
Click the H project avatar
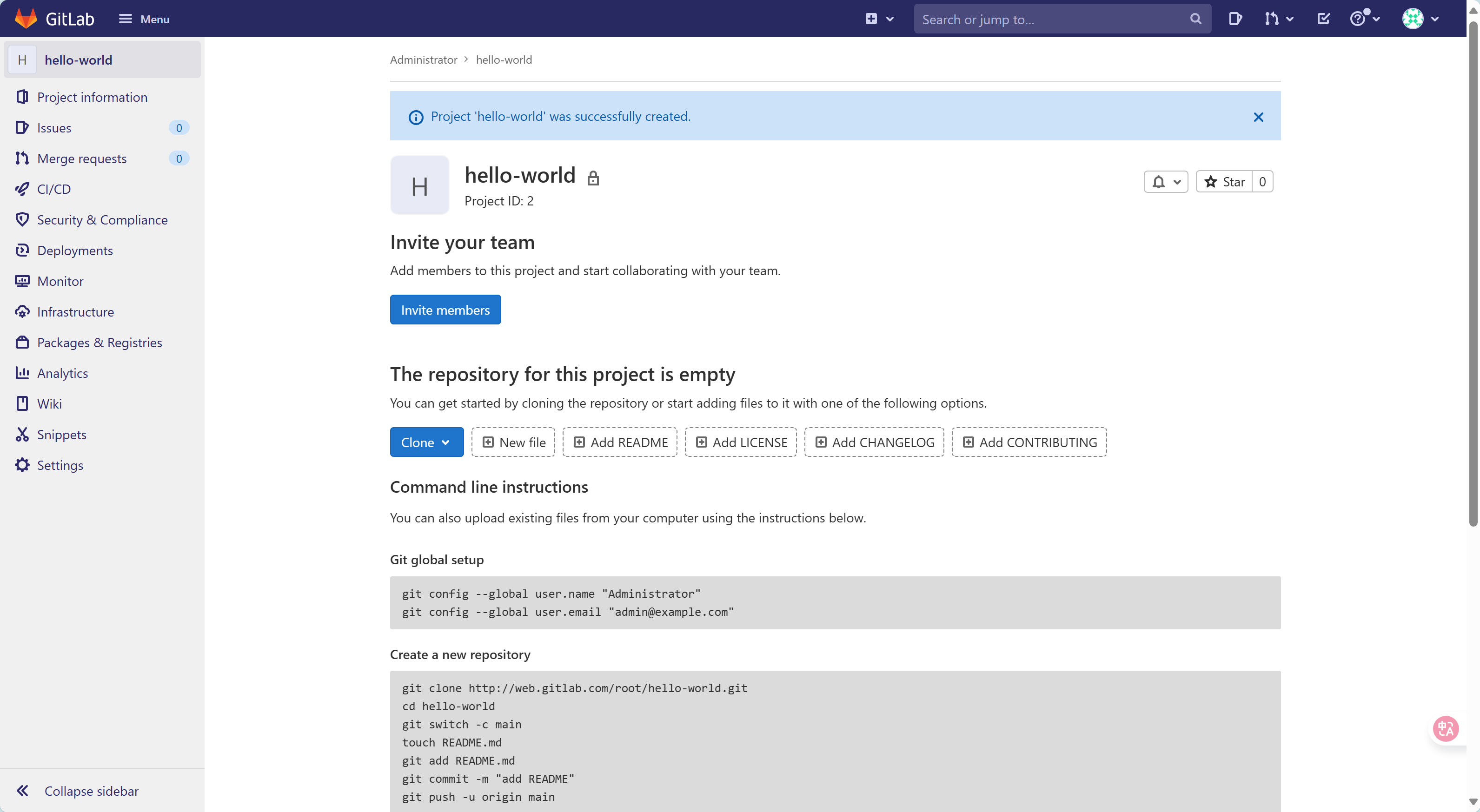(x=419, y=185)
